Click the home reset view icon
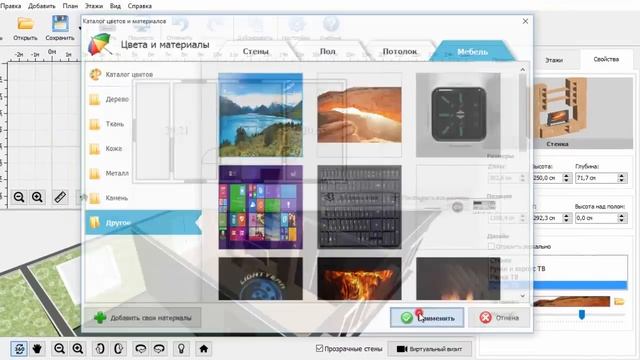The height and width of the screenshot is (360, 640). (204, 349)
